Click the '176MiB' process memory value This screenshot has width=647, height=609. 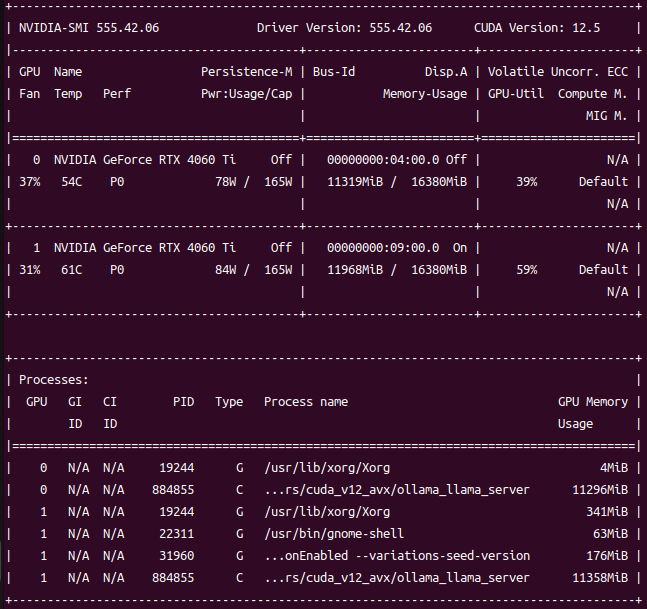607,556
